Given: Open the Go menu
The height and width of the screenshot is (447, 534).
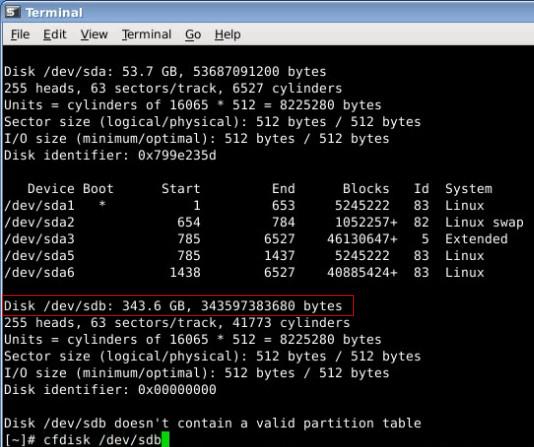Looking at the screenshot, I should pyautogui.click(x=193, y=34).
